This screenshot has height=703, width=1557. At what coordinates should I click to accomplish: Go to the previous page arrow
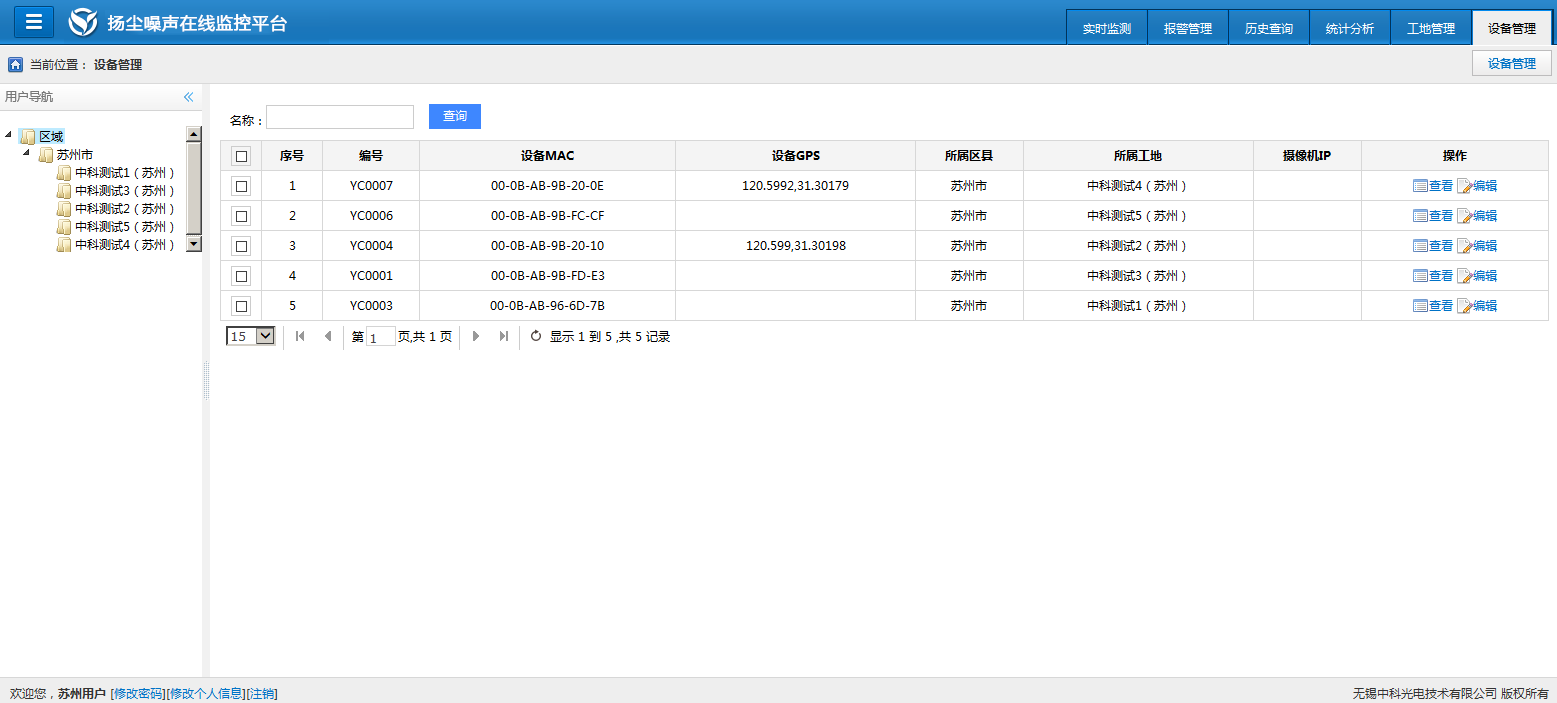coord(328,336)
